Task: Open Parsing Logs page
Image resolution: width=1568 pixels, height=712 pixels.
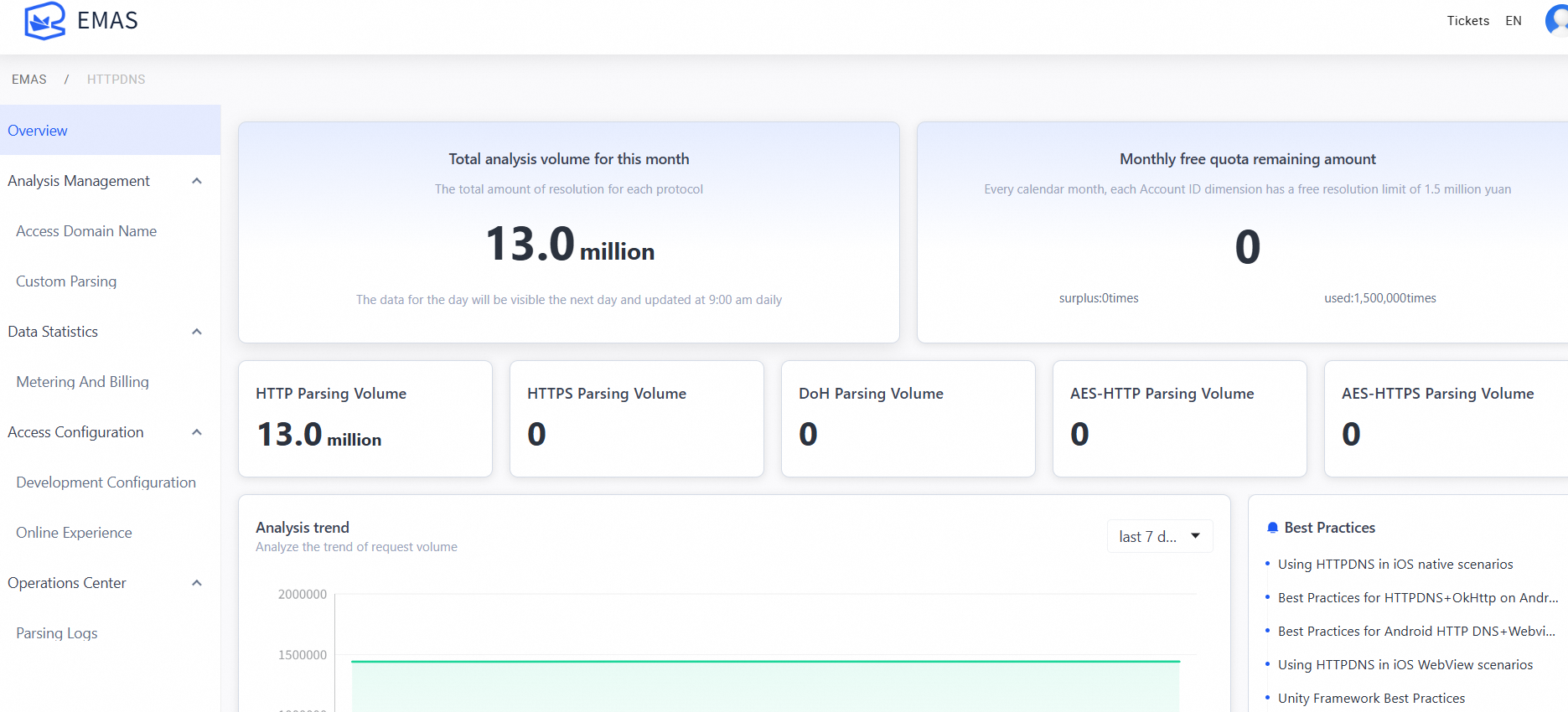Action: (x=57, y=633)
